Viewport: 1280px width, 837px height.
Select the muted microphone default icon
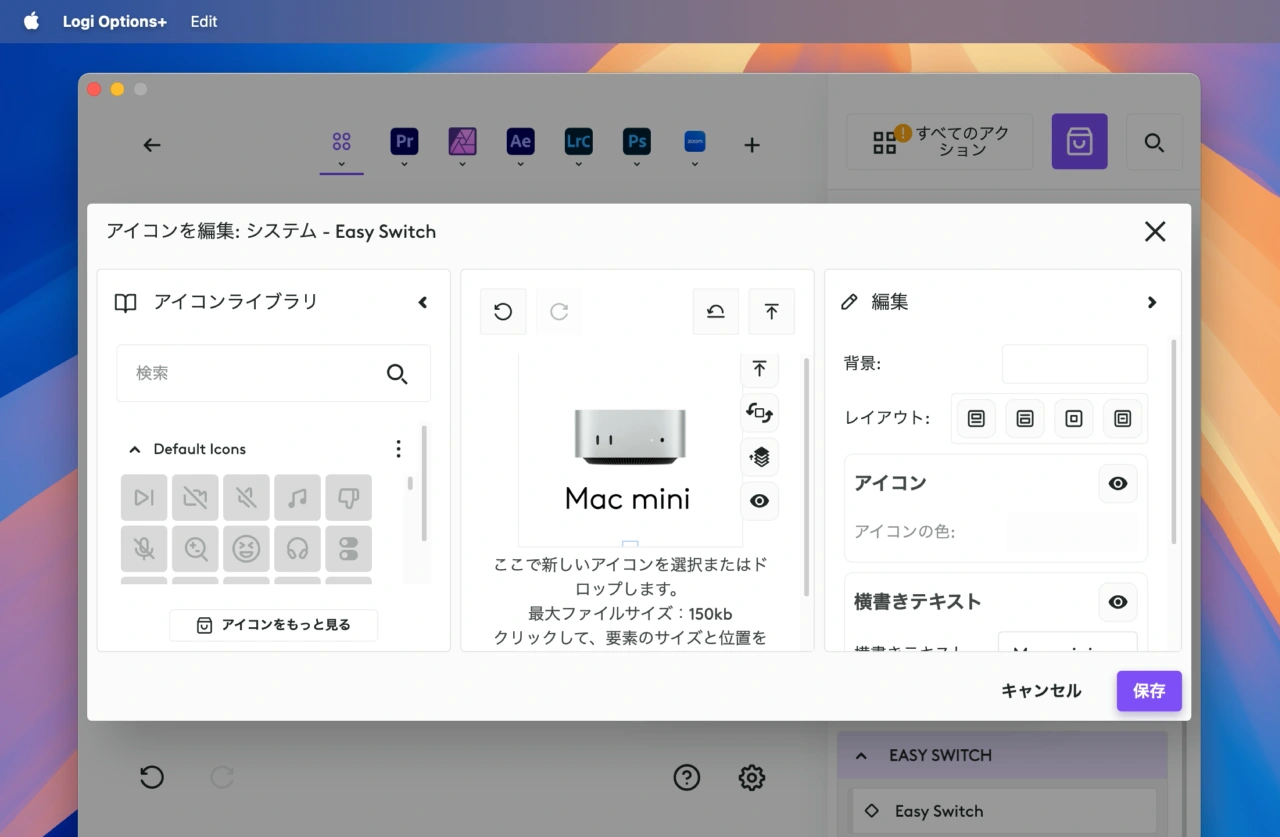pyautogui.click(x=143, y=548)
